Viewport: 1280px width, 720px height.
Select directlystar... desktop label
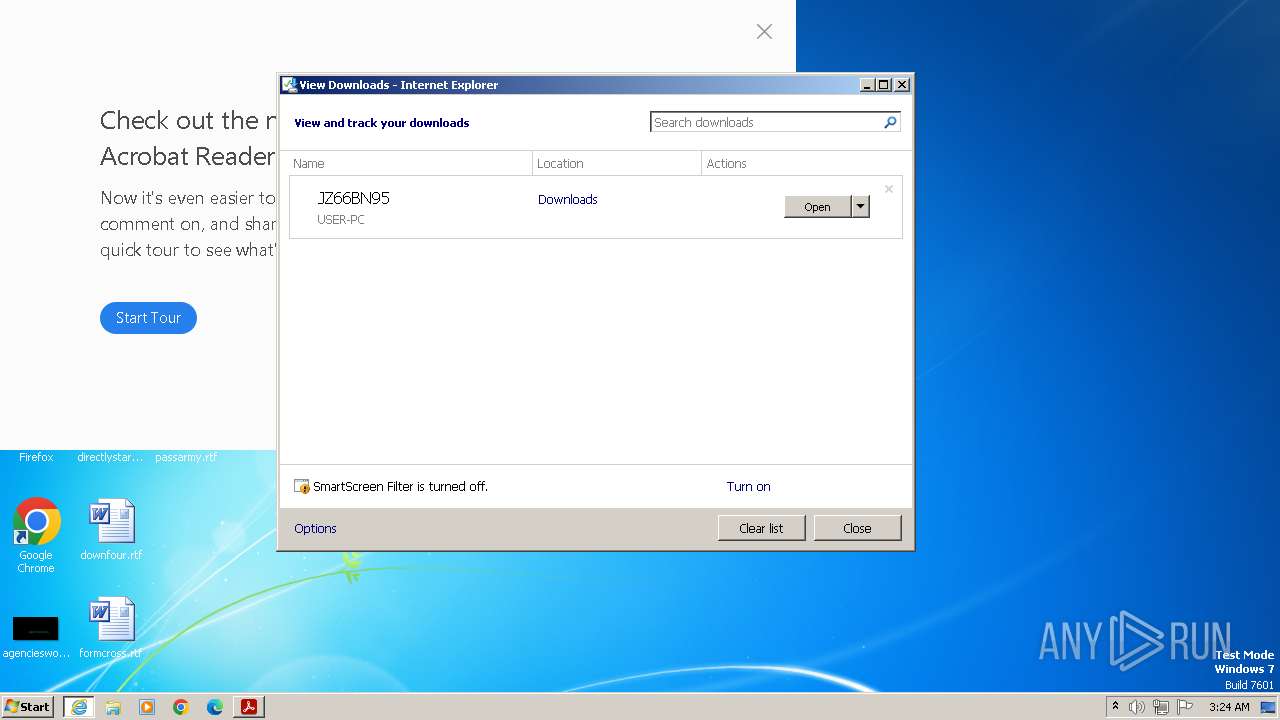coord(110,457)
